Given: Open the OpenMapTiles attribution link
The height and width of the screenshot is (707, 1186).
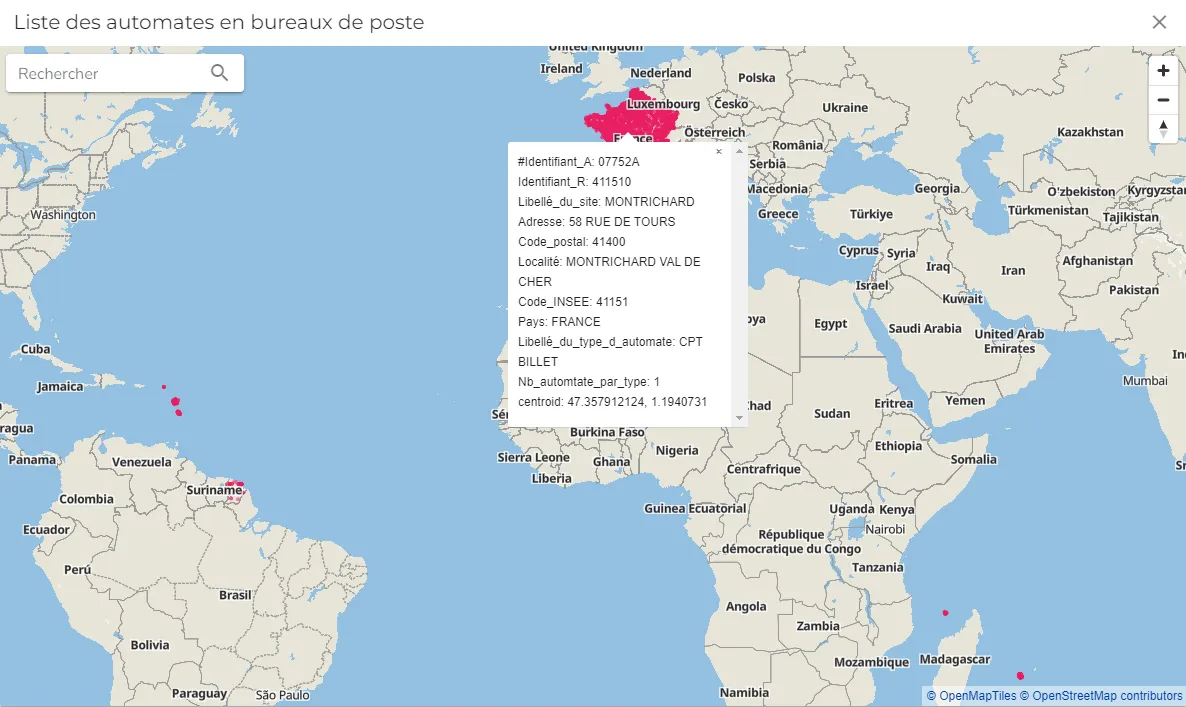Looking at the screenshot, I should click(971, 696).
